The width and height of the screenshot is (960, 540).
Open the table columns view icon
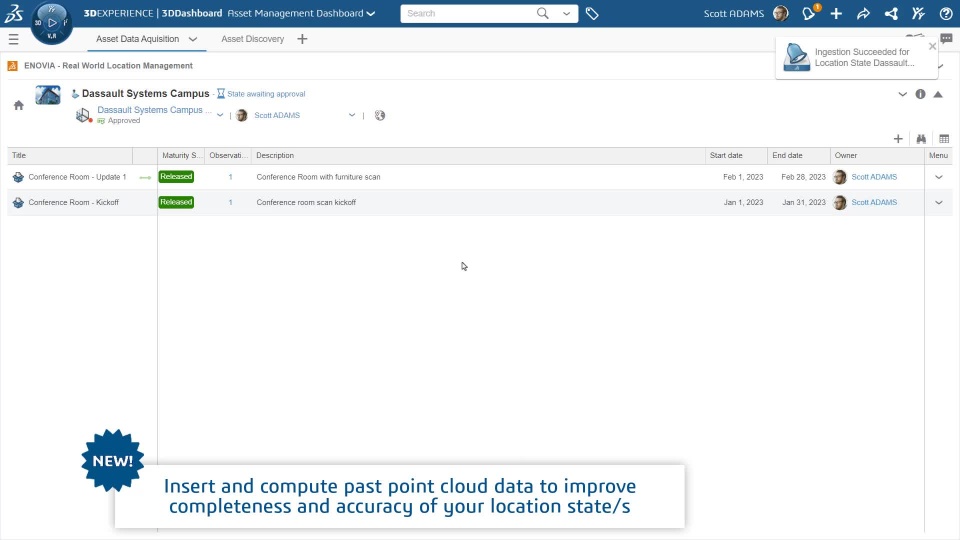pos(944,139)
